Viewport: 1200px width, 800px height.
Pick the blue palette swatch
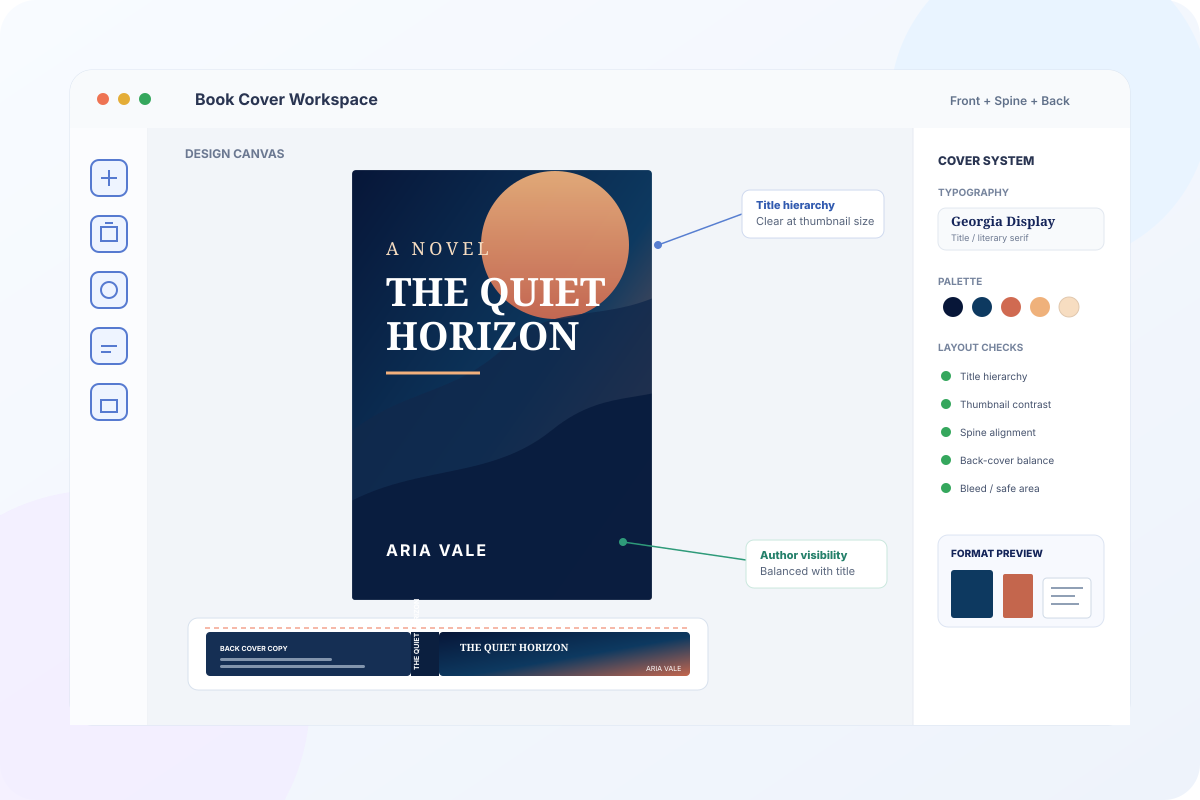coord(982,307)
